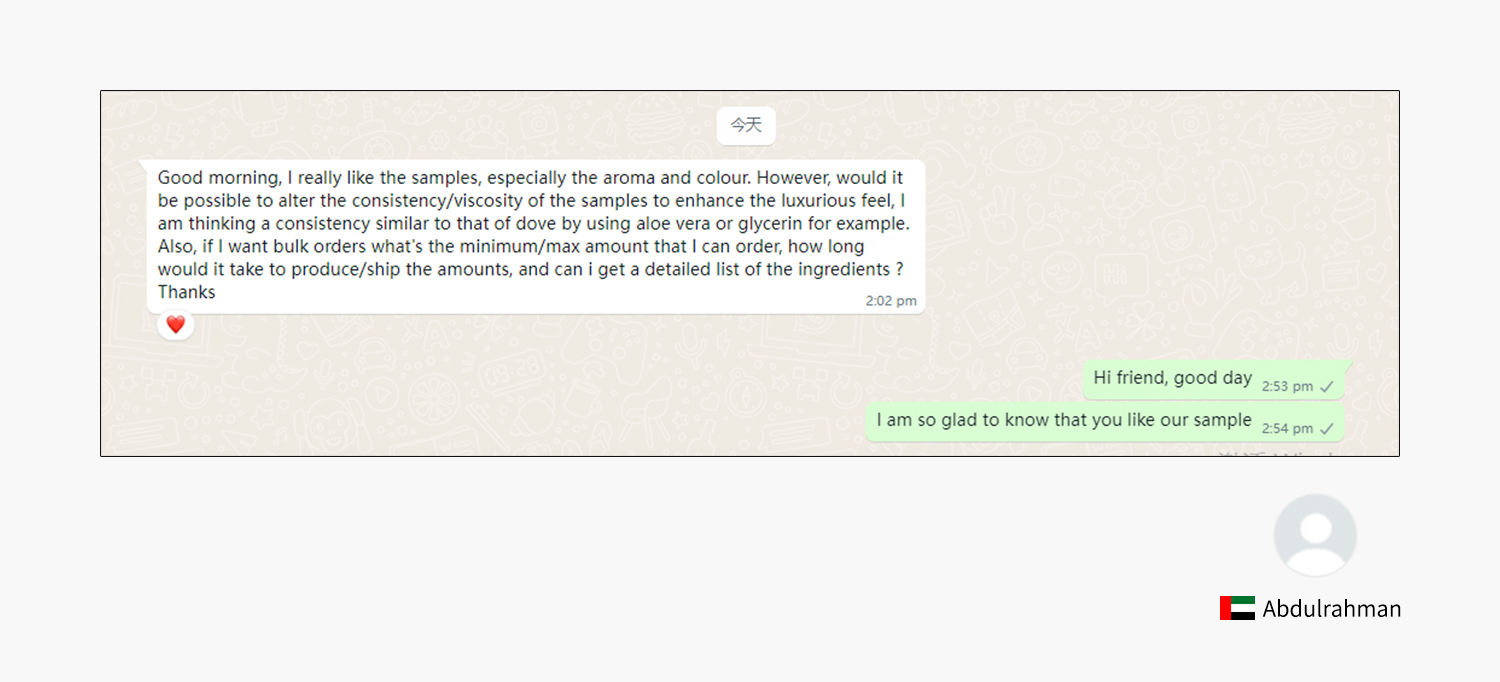Click the 'Good morning' opening text
Screen dimensions: 1500x682
pyautogui.click(x=217, y=178)
